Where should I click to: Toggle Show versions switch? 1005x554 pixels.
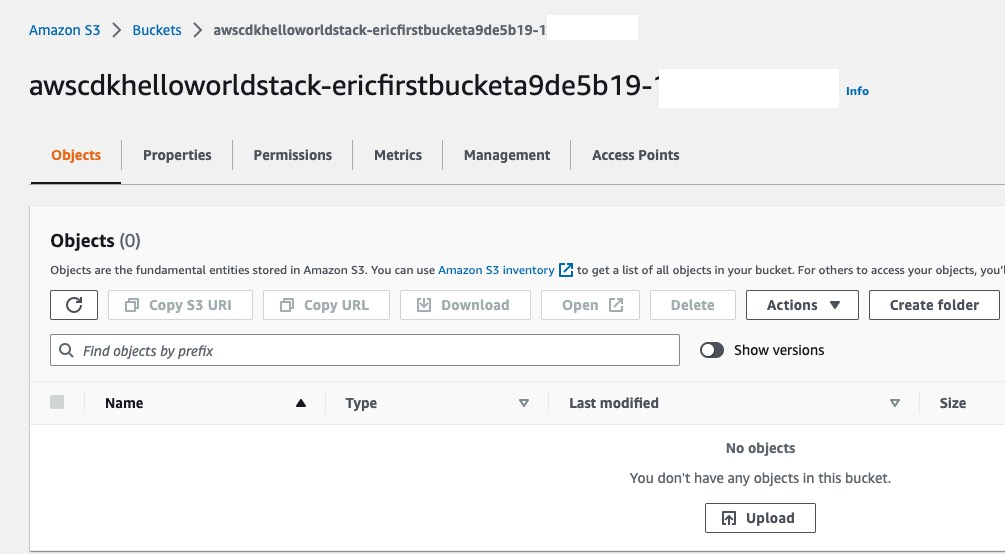point(711,350)
